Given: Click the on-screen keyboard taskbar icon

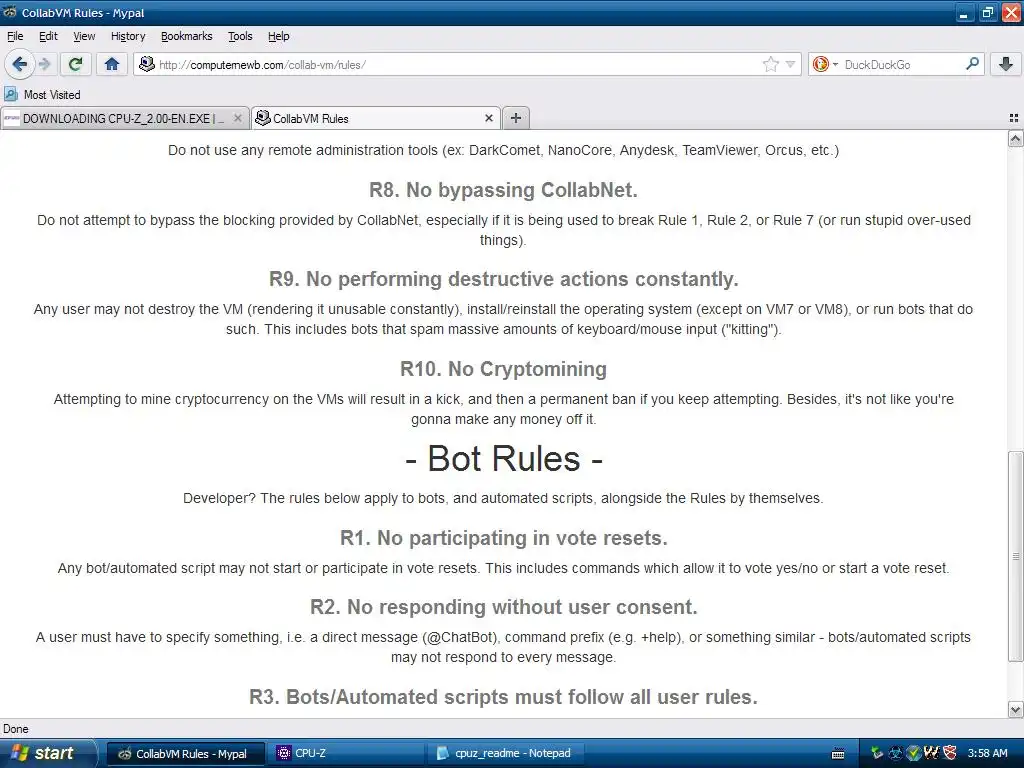Looking at the screenshot, I should click(x=839, y=754).
